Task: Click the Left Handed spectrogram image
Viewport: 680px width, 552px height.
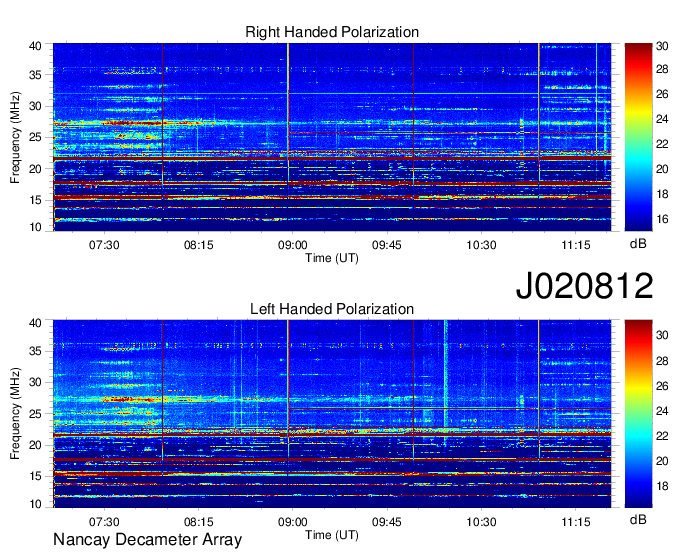Action: tap(332, 414)
